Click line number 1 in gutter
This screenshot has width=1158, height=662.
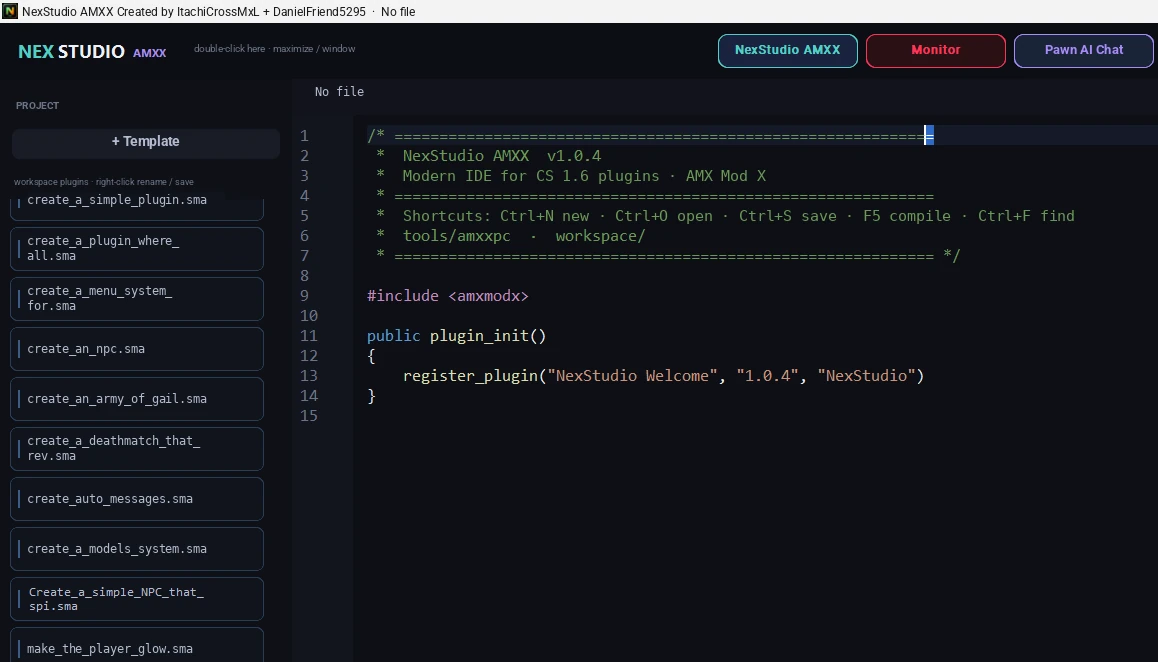304,136
